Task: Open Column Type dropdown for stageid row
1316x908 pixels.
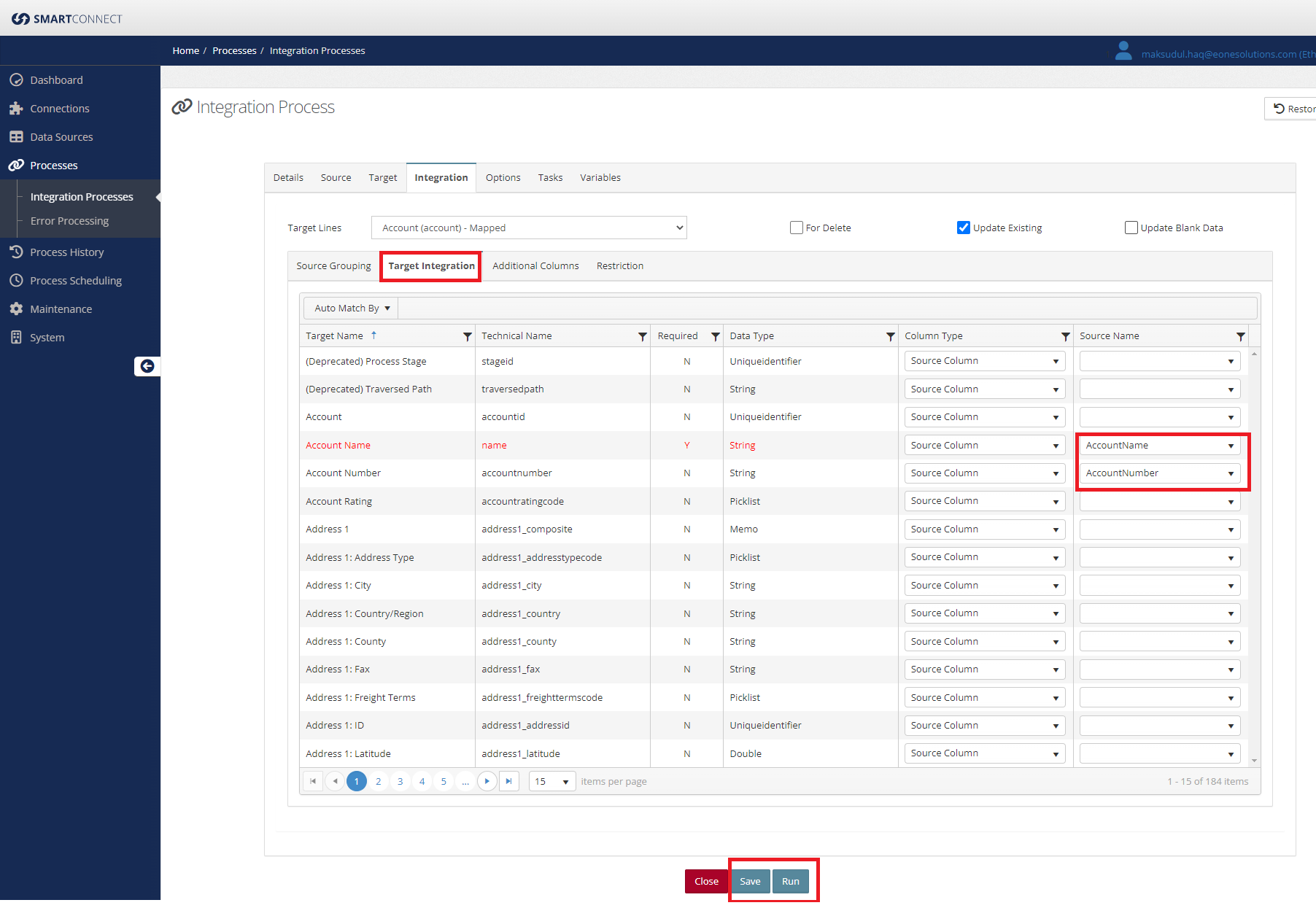Action: coord(985,361)
